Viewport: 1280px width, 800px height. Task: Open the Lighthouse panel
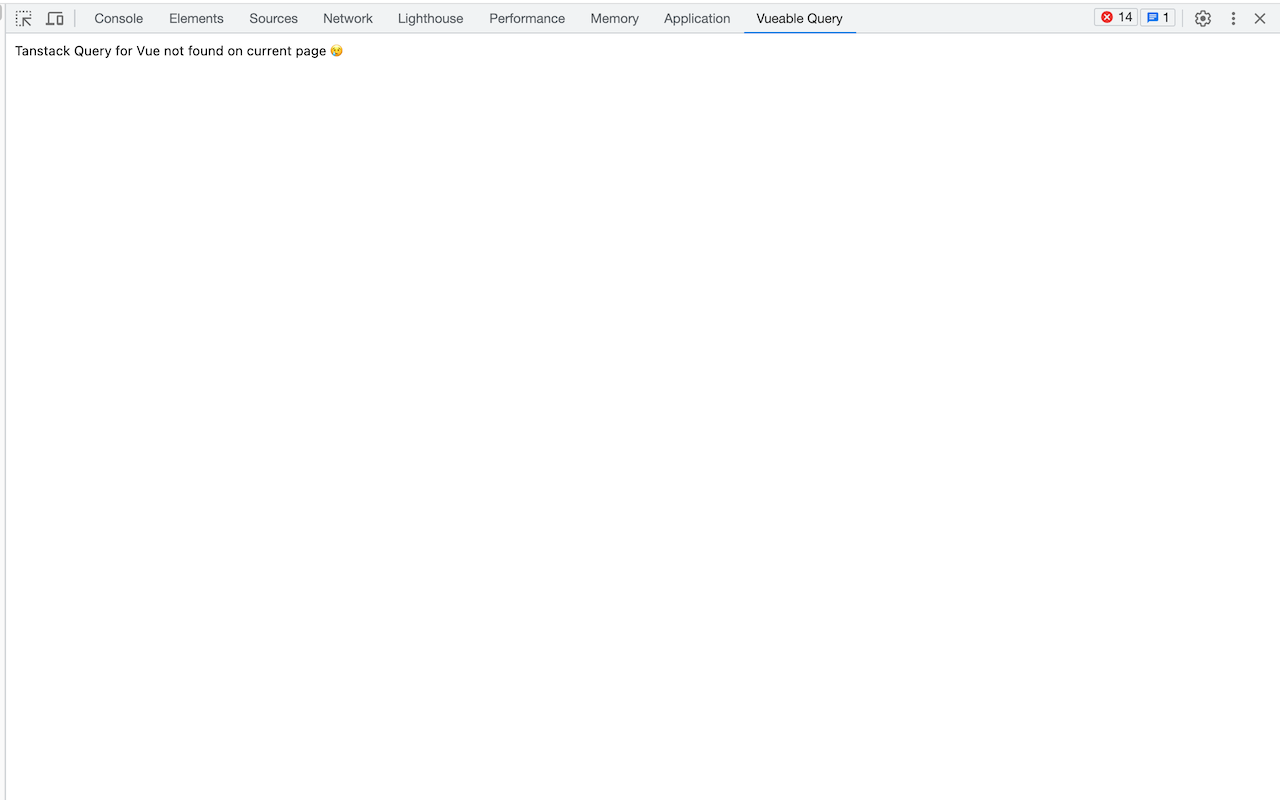tap(430, 18)
